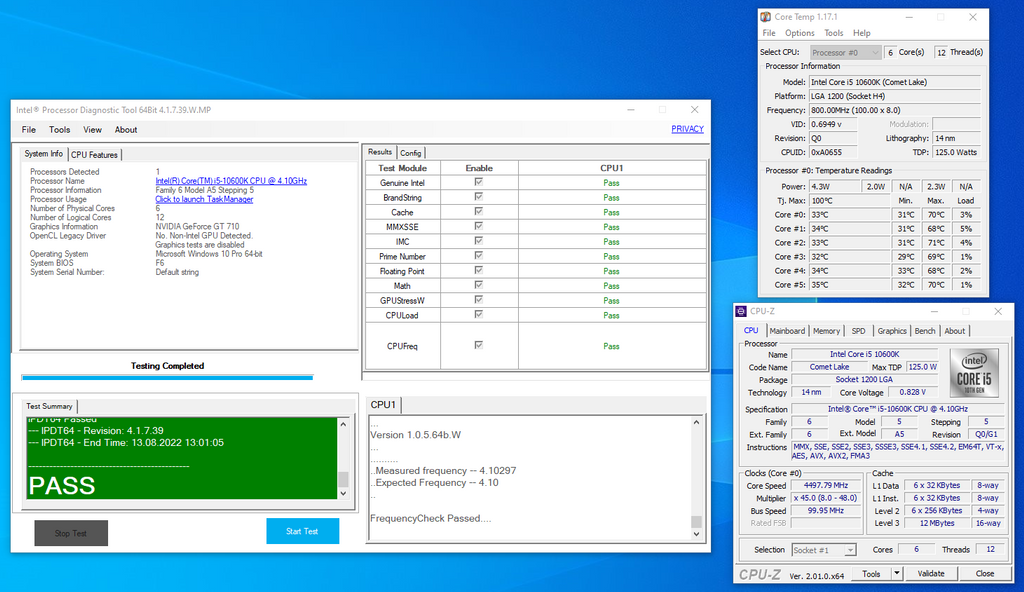Open the Tools menu in Intel Diagnostic Tool

[59, 129]
